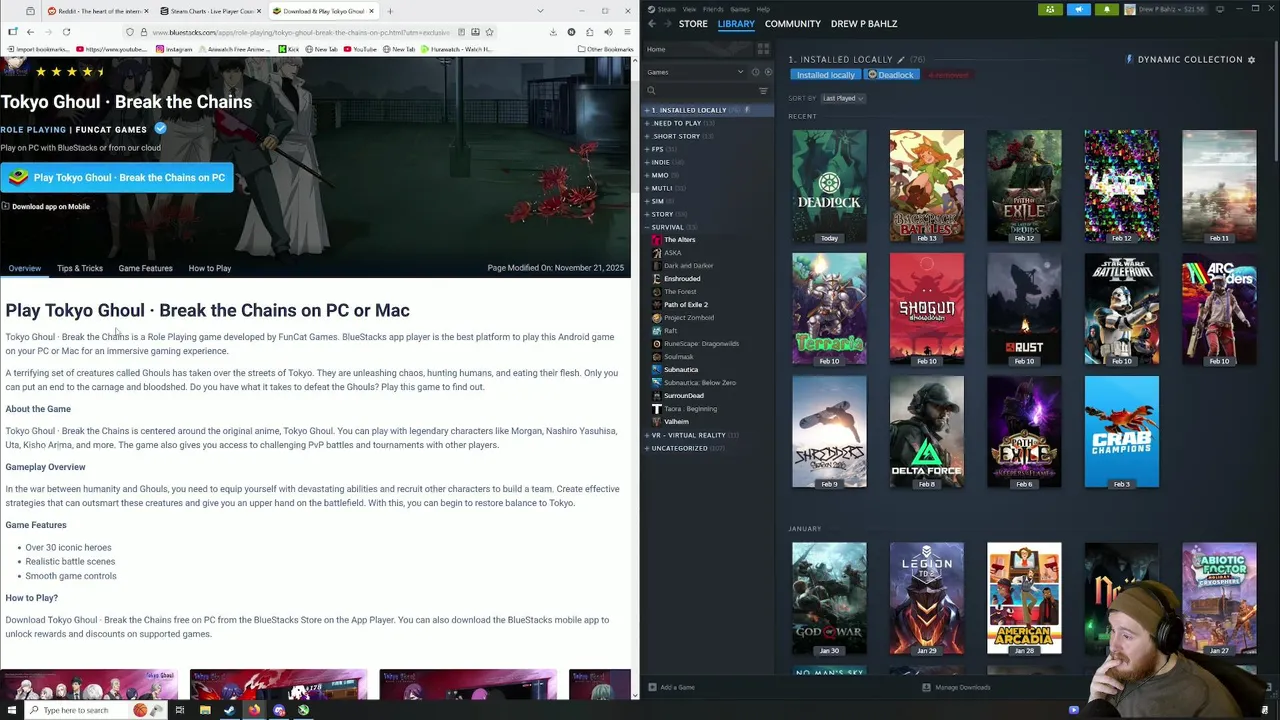Open Steam from Windows taskbar
The width and height of the screenshot is (1280, 720).
point(229,710)
